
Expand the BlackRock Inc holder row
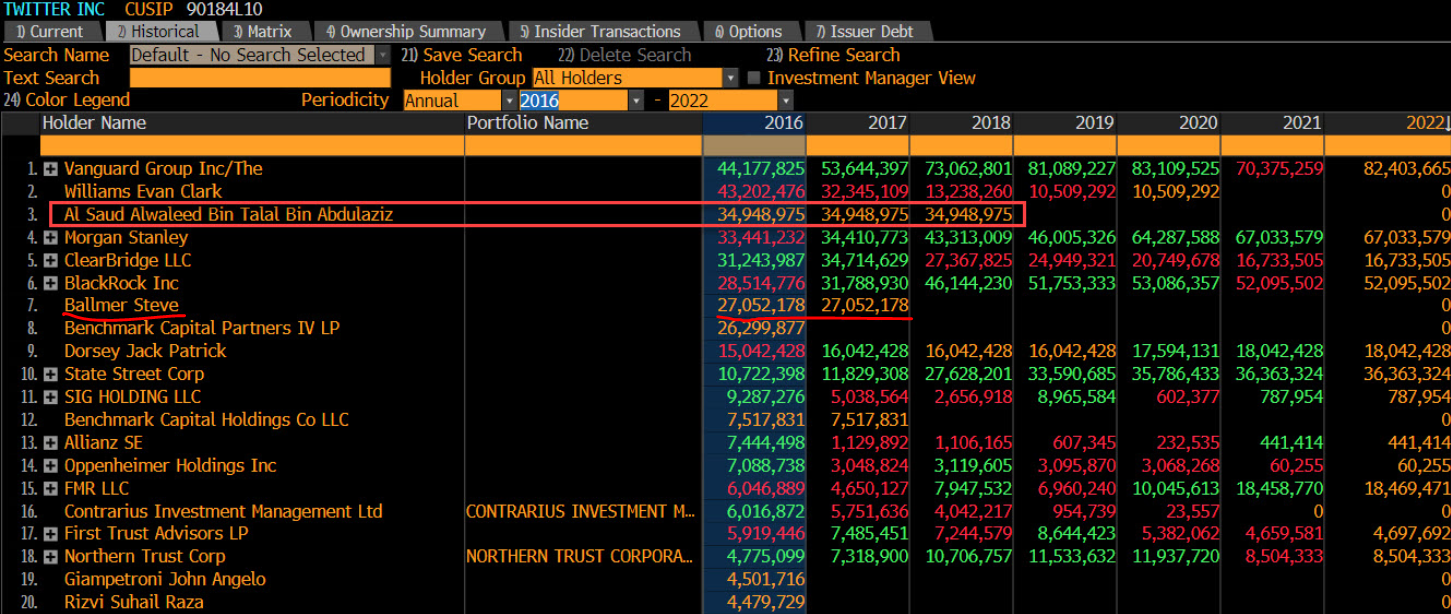click(50, 284)
